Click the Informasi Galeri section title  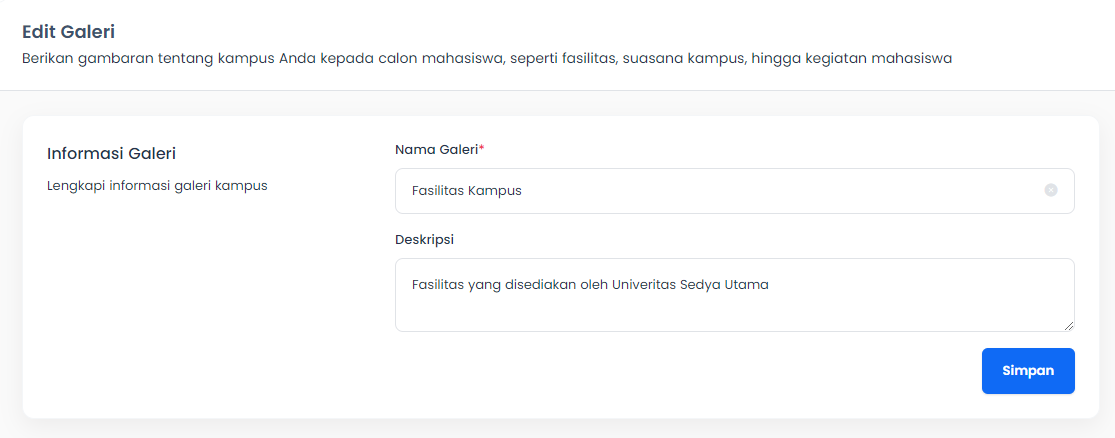[x=111, y=153]
